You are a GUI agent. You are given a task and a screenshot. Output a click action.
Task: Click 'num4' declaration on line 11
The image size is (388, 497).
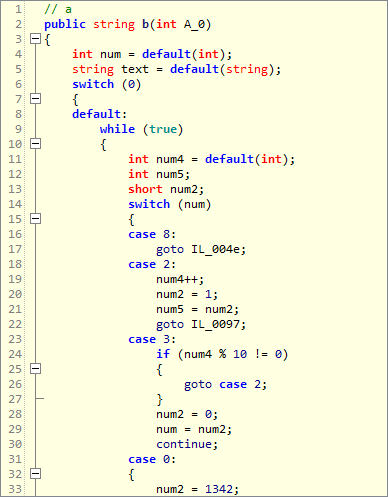click(170, 159)
